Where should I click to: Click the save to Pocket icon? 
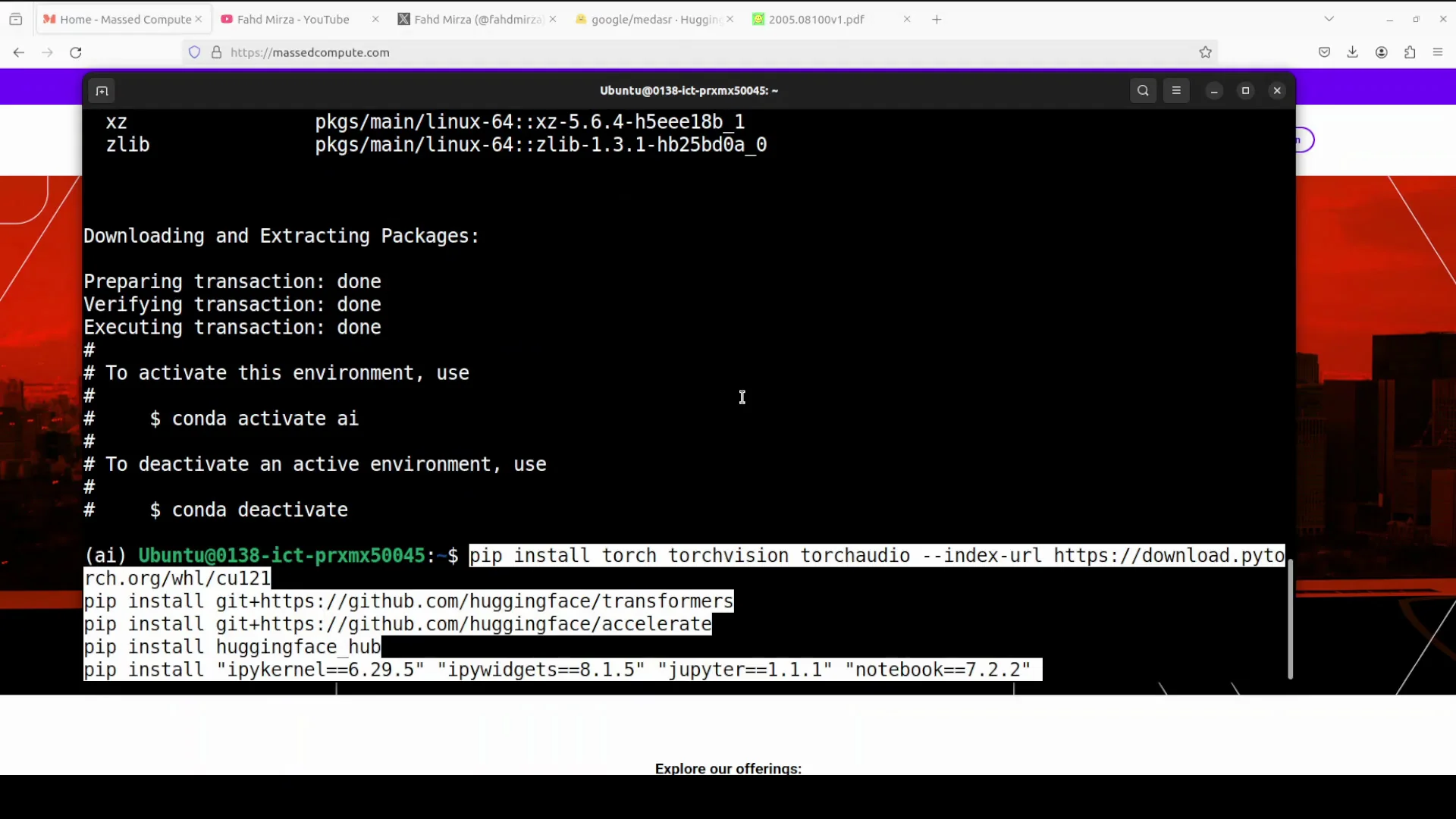[x=1324, y=52]
